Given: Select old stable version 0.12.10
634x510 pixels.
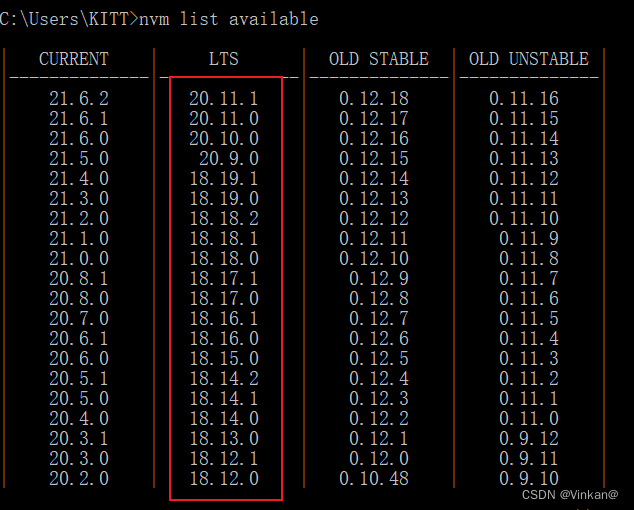Looking at the screenshot, I should [x=374, y=258].
